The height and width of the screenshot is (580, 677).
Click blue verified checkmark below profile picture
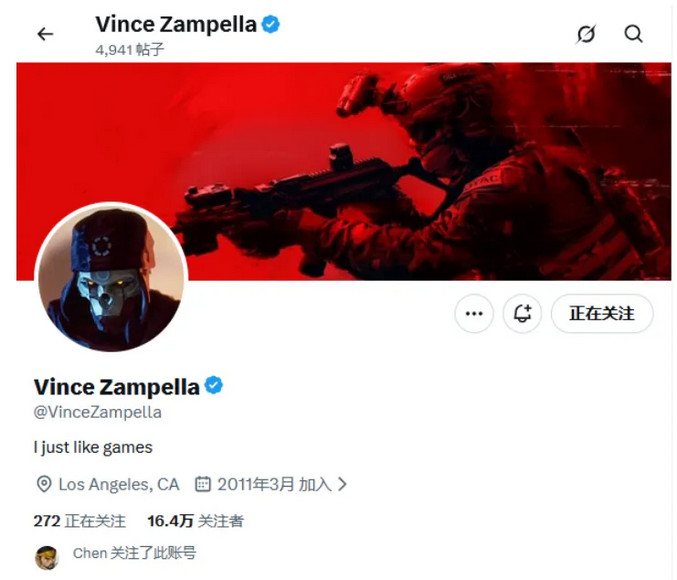213,385
